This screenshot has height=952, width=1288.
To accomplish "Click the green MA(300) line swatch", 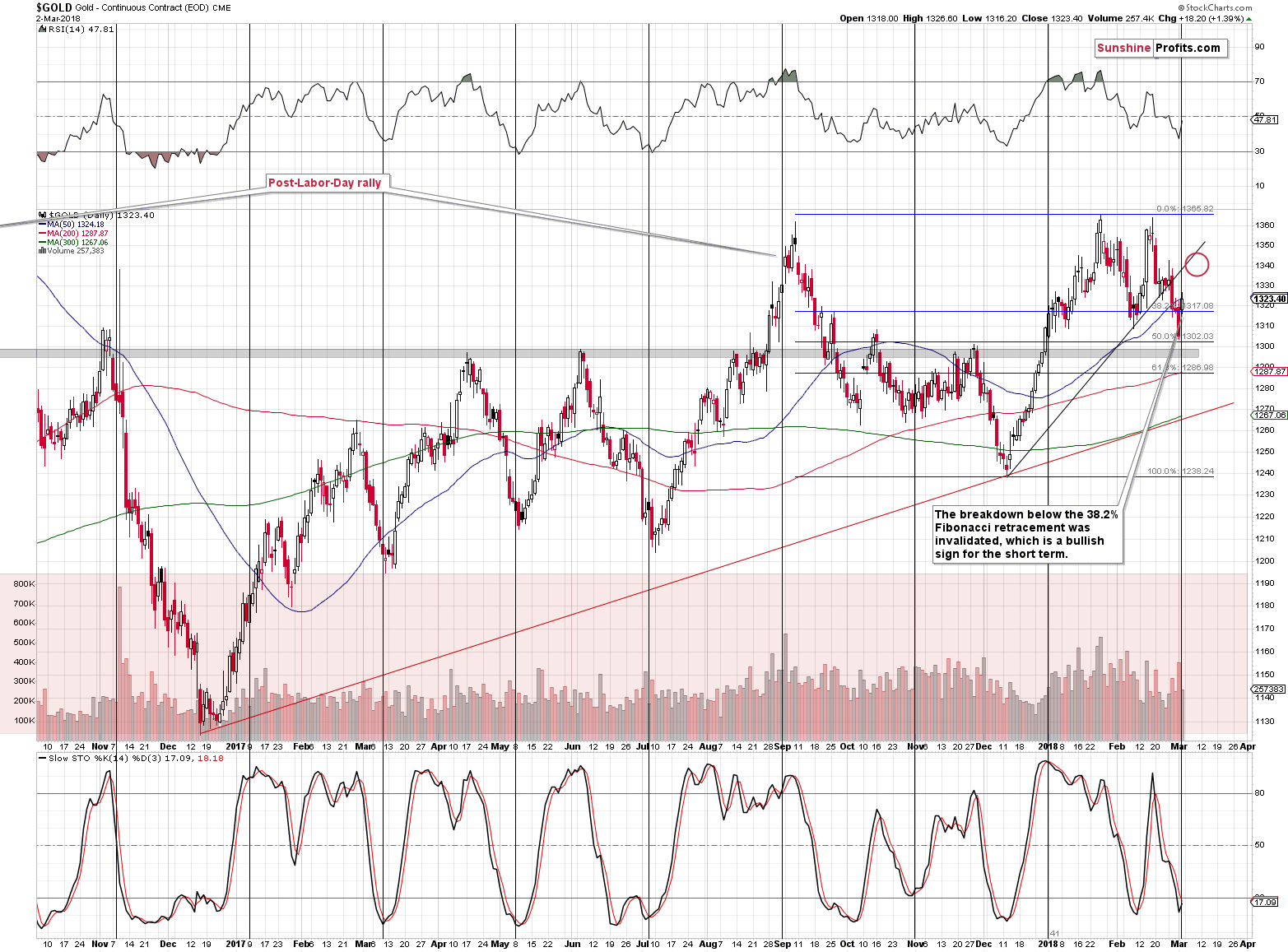I will coord(43,243).
